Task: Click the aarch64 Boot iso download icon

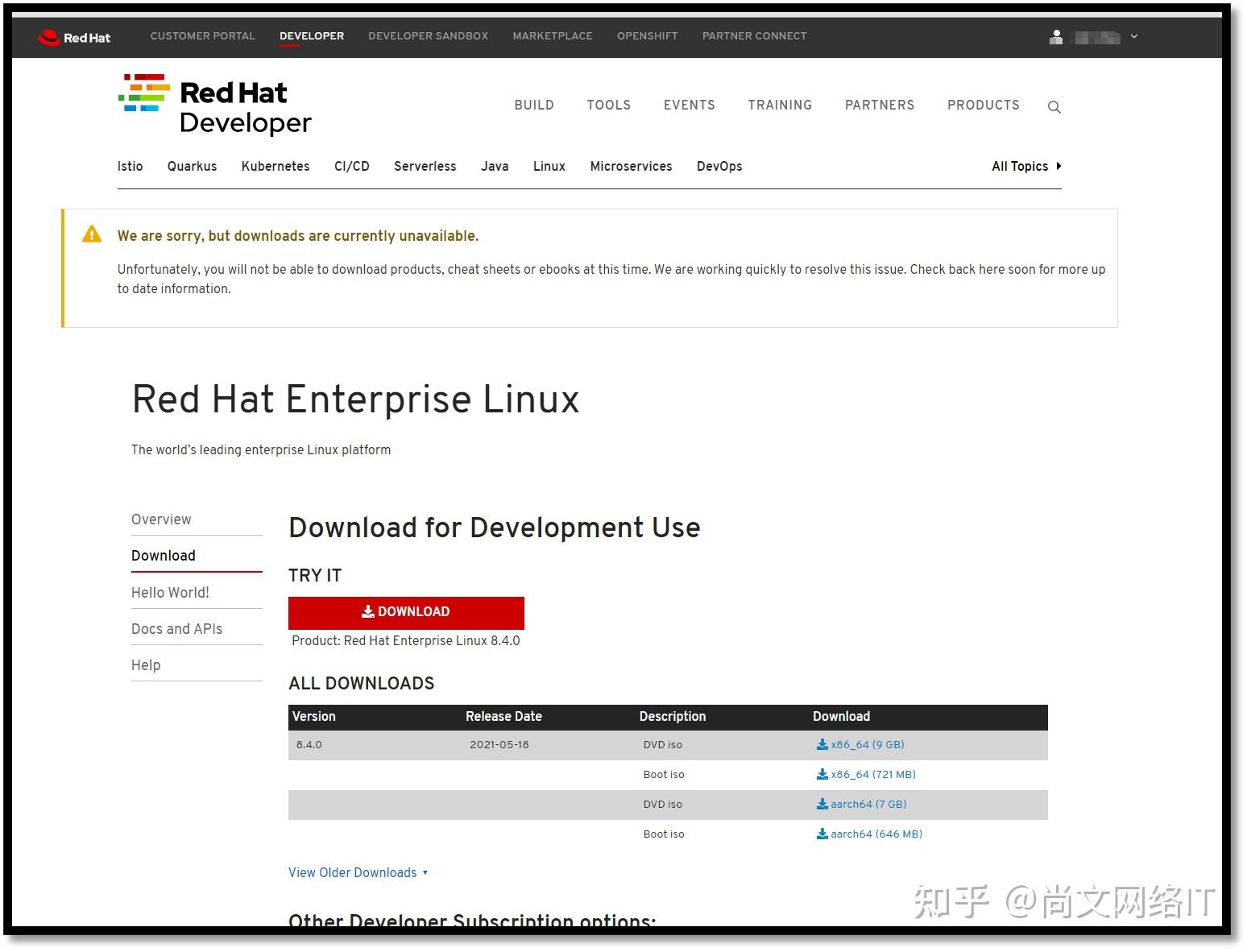Action: 820,834
